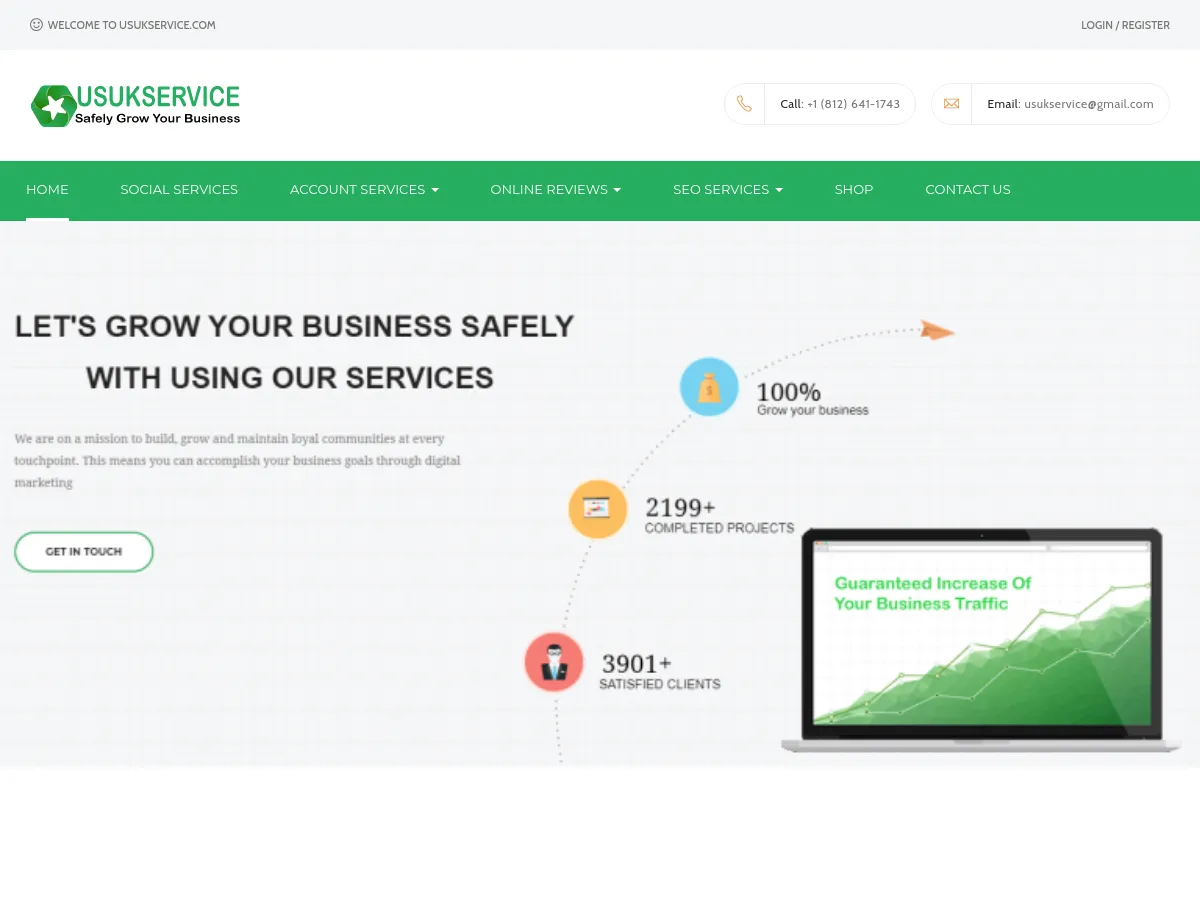The height and width of the screenshot is (900, 1200).
Task: Click the email envelope icon
Action: coord(951,103)
